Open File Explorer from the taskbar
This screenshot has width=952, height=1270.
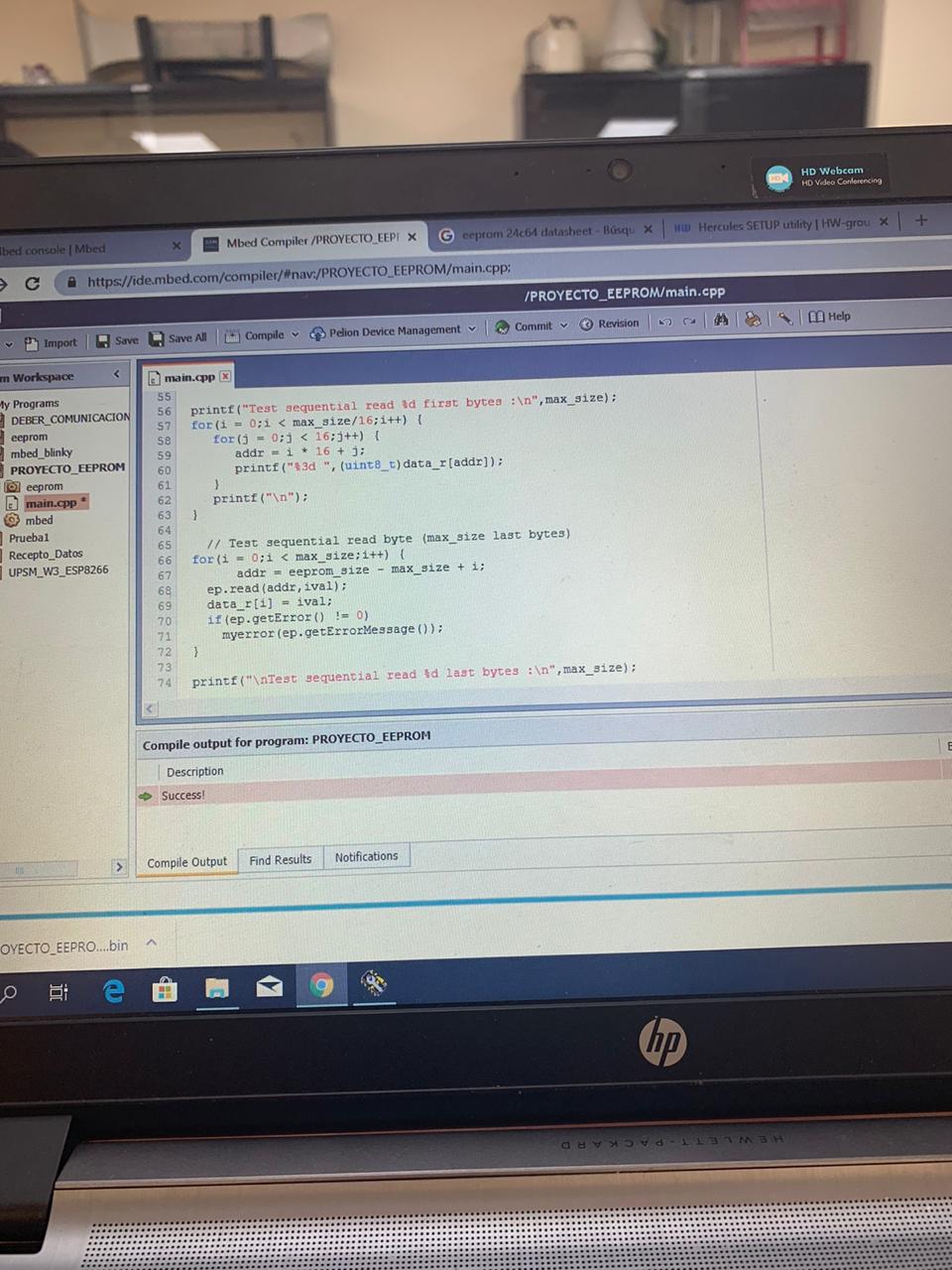pyautogui.click(x=216, y=987)
